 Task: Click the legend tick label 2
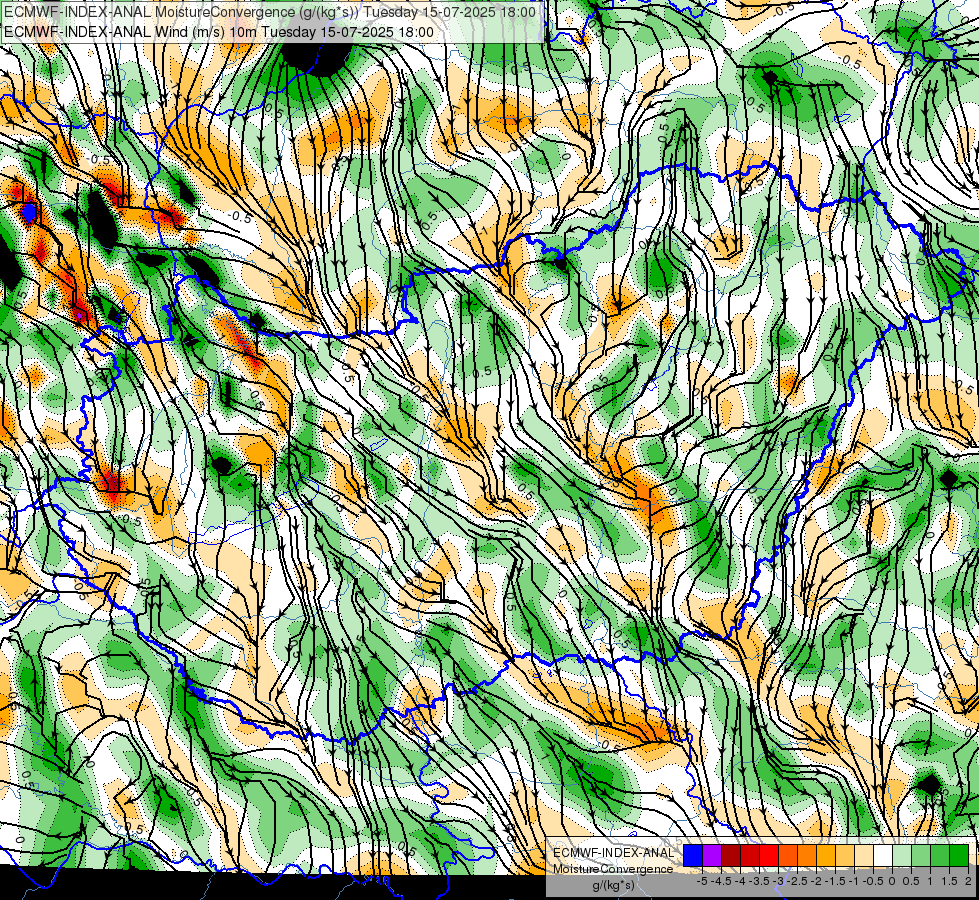coord(968,881)
